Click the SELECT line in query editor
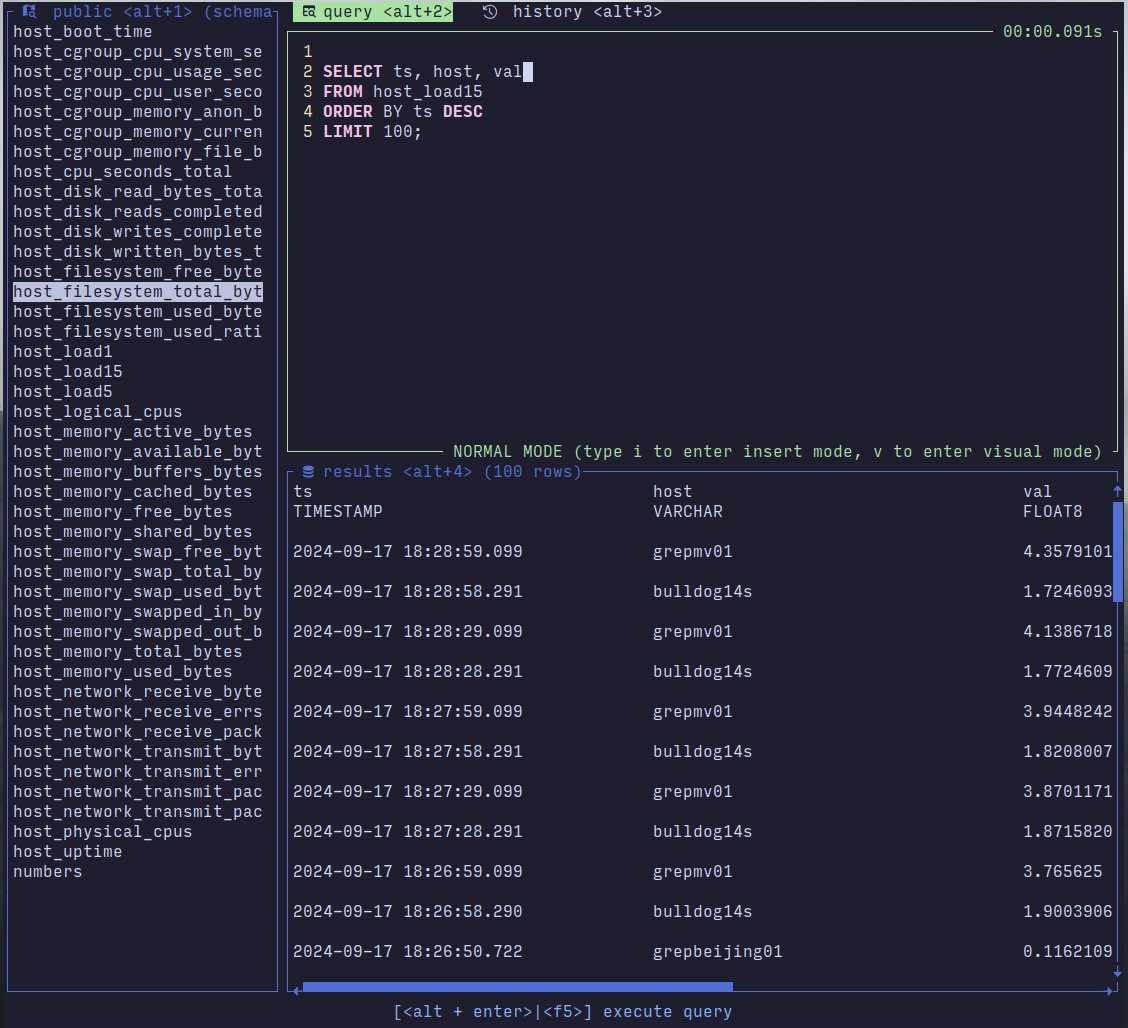This screenshot has width=1128, height=1028. [x=422, y=72]
